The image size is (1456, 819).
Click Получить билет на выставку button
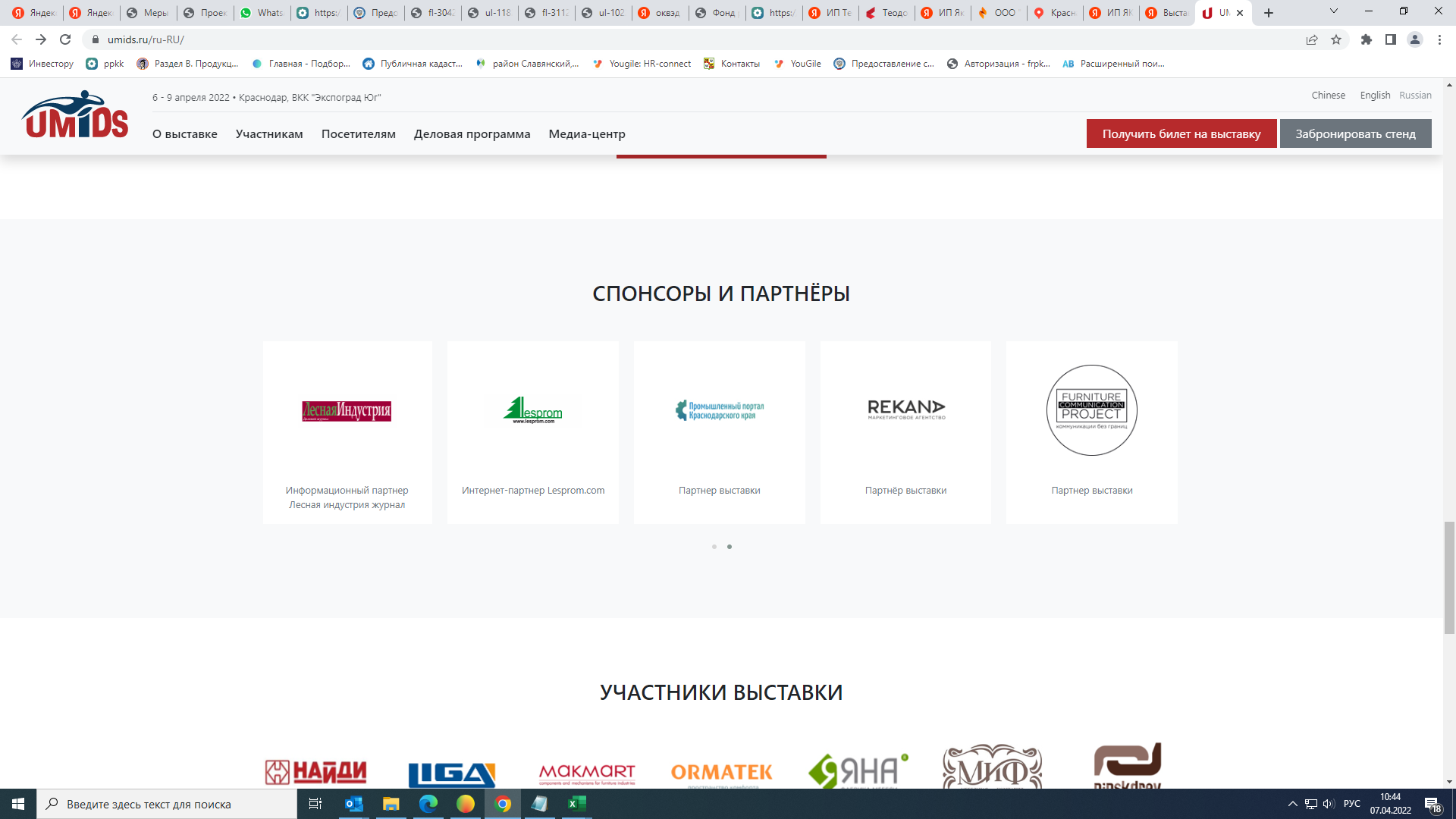[1181, 133]
